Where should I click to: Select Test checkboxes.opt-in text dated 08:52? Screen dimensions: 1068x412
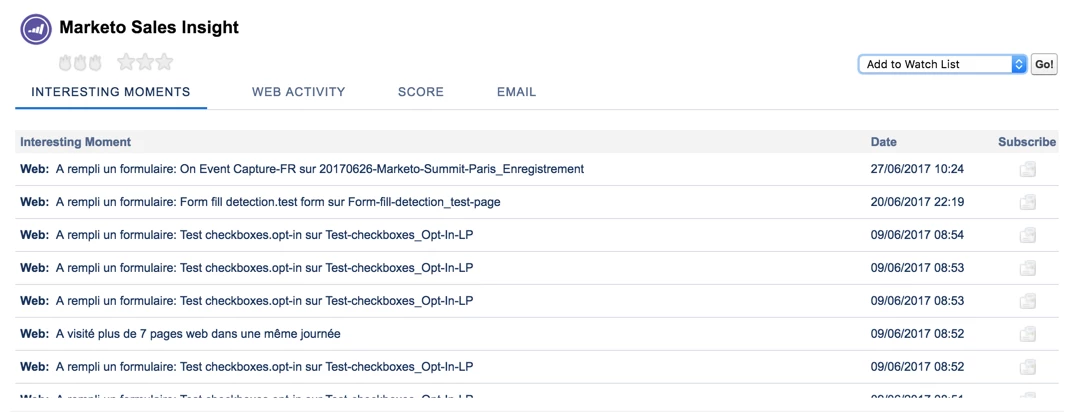click(x=264, y=366)
